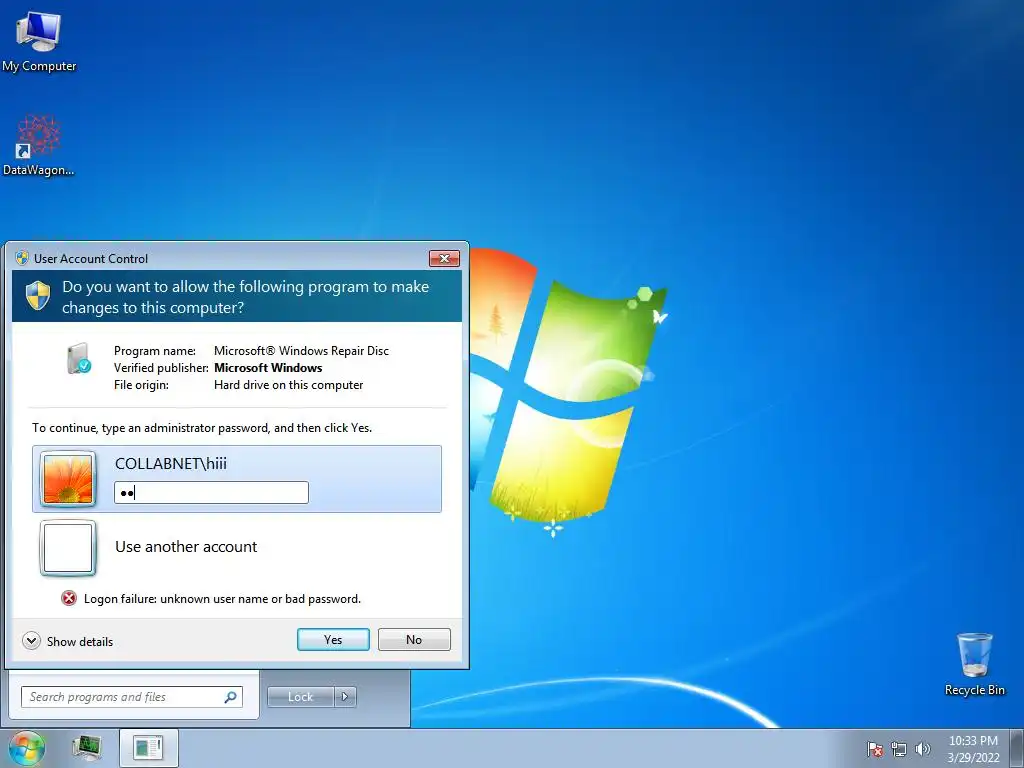Close the User Account Control dialog
This screenshot has height=768, width=1024.
(444, 259)
